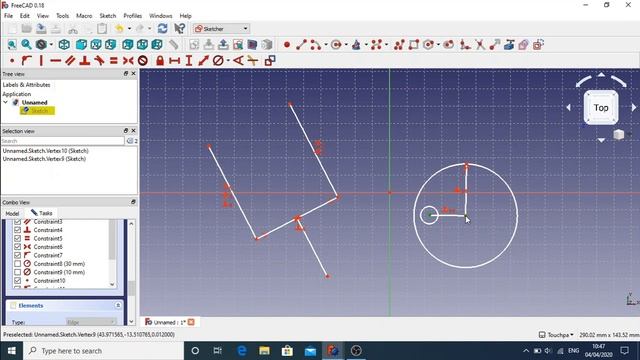Apply horizontal distance constraint
The width and height of the screenshot is (640, 360).
[174, 61]
